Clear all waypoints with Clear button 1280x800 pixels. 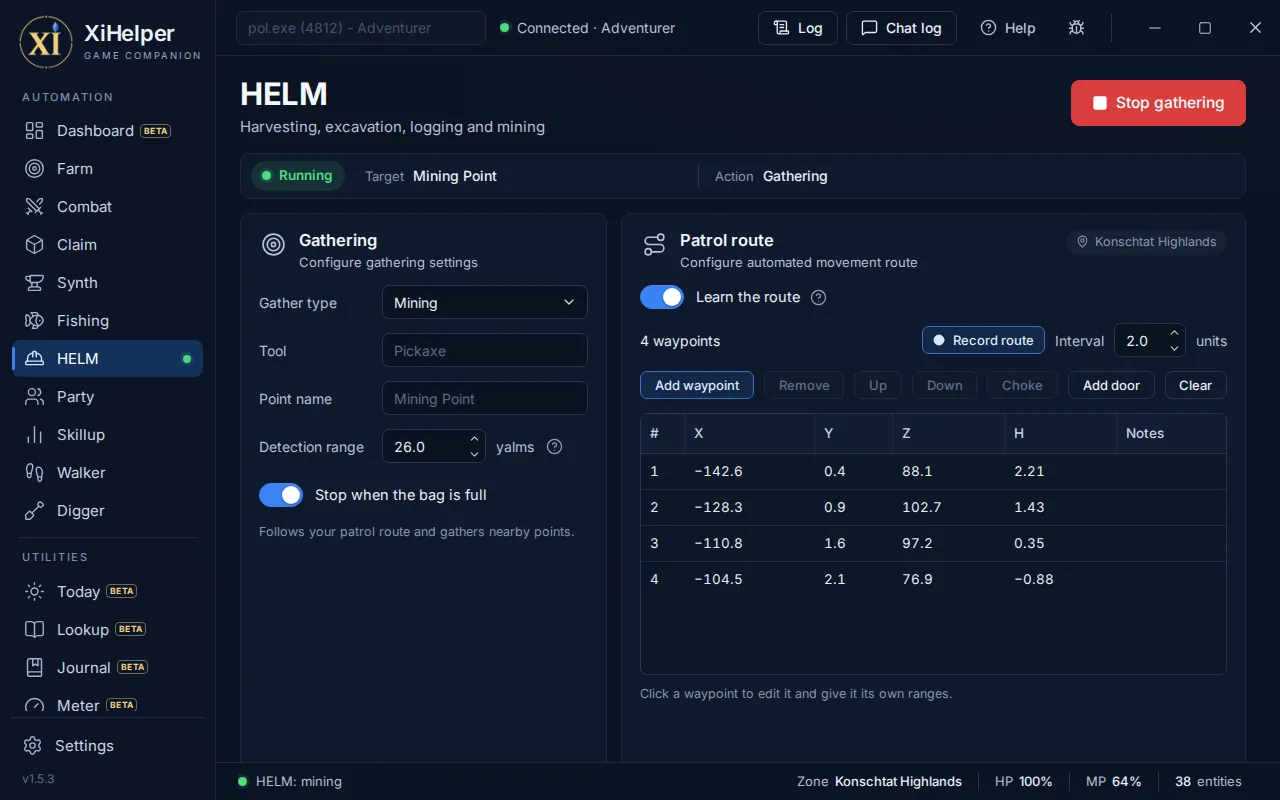pos(1195,385)
